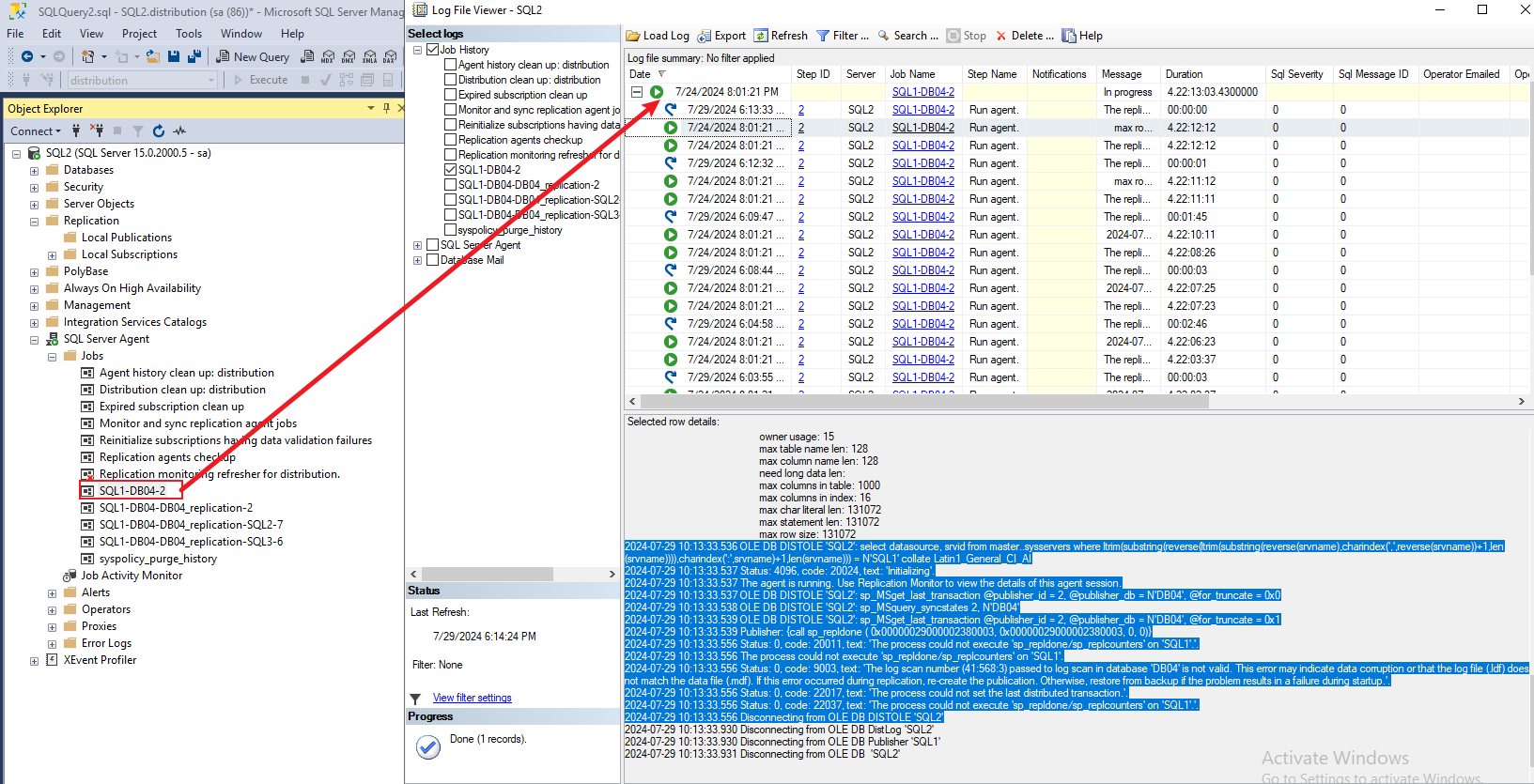Open the Connect dropdown in Object Explorer
This screenshot has width=1534, height=784.
(x=36, y=131)
